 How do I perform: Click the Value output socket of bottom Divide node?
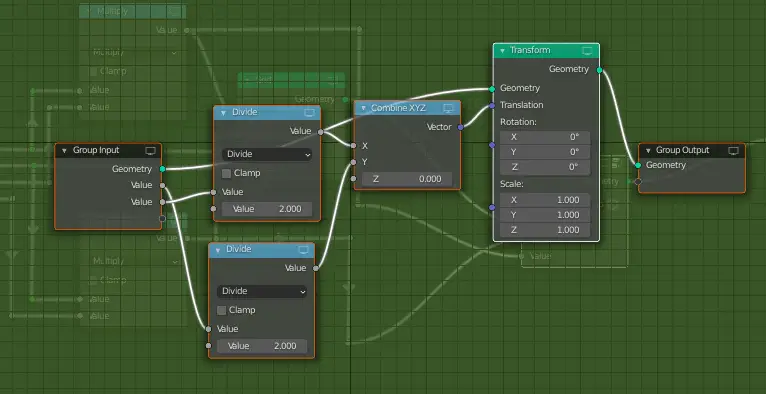click(x=316, y=268)
